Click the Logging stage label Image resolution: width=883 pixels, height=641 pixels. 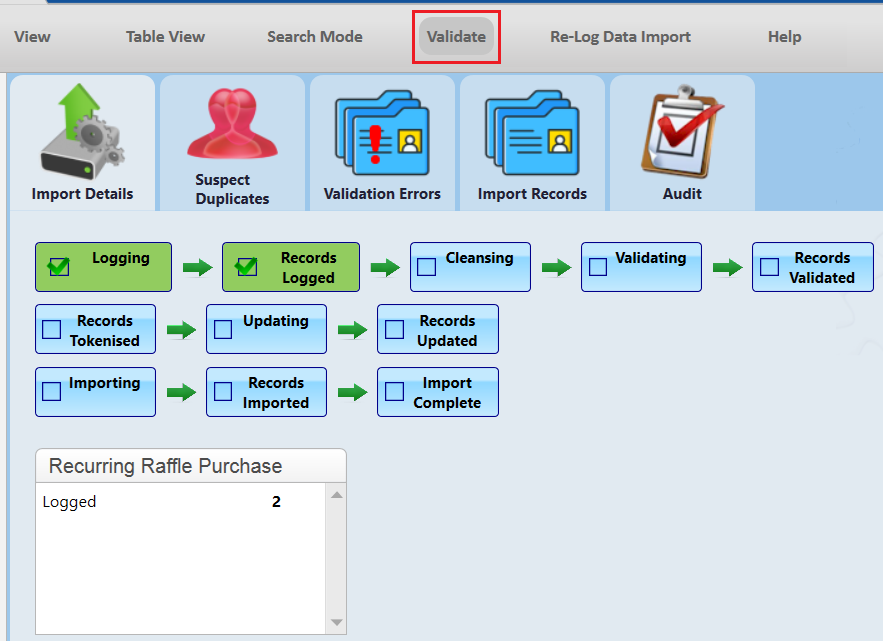(x=121, y=258)
